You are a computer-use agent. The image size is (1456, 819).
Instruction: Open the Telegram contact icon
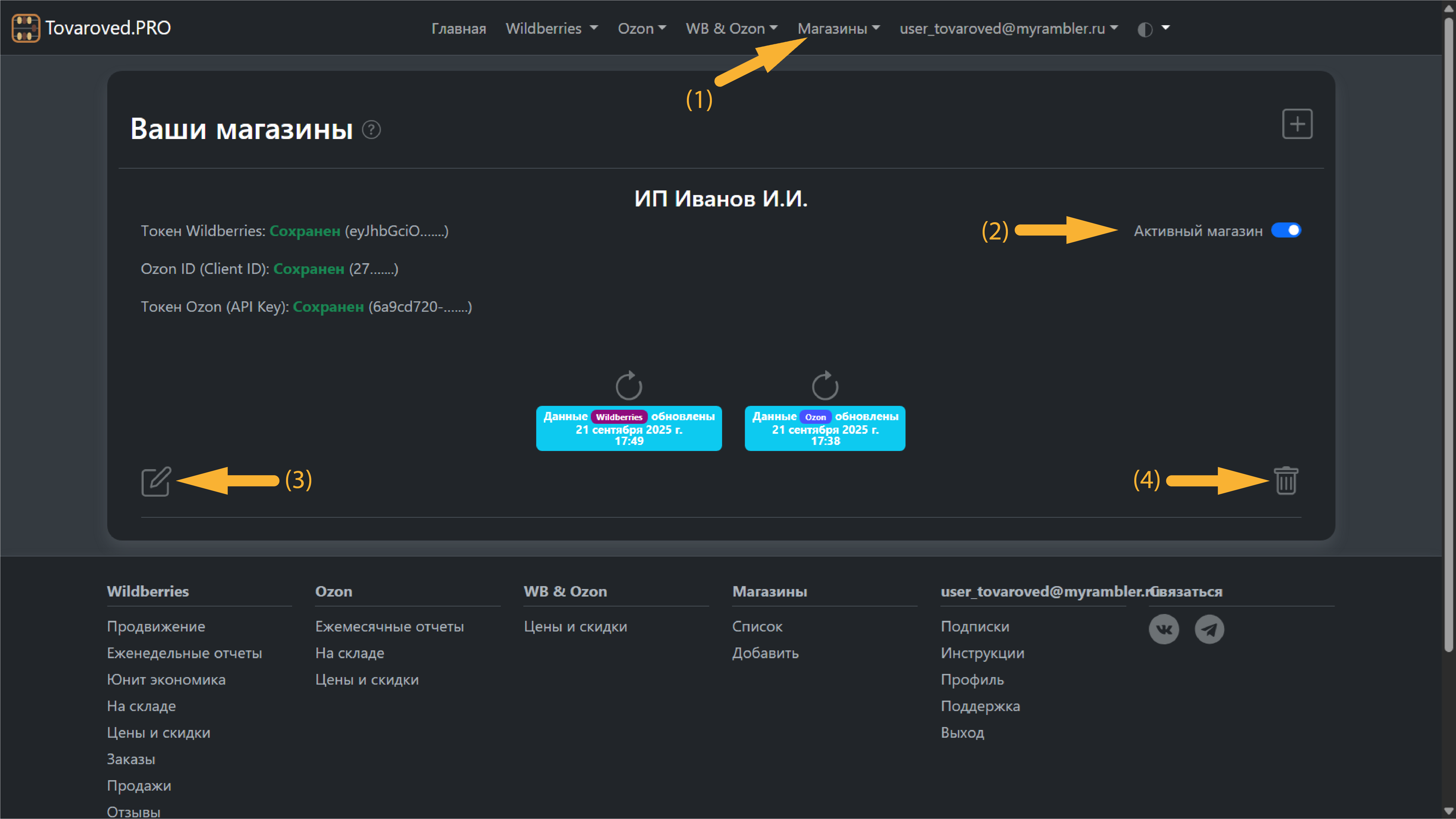tap(1209, 629)
